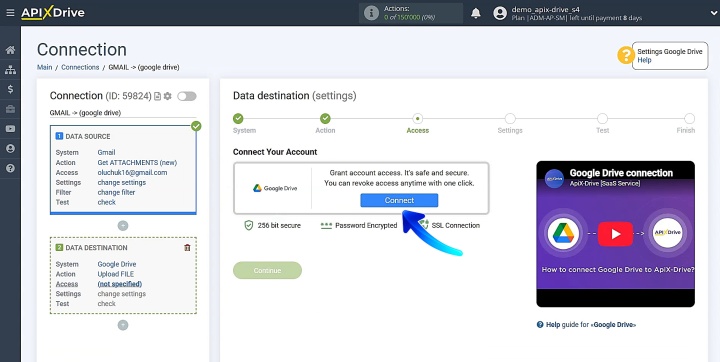Open the YouTube video sidebar icon
The image size is (720, 362).
coord(10,129)
